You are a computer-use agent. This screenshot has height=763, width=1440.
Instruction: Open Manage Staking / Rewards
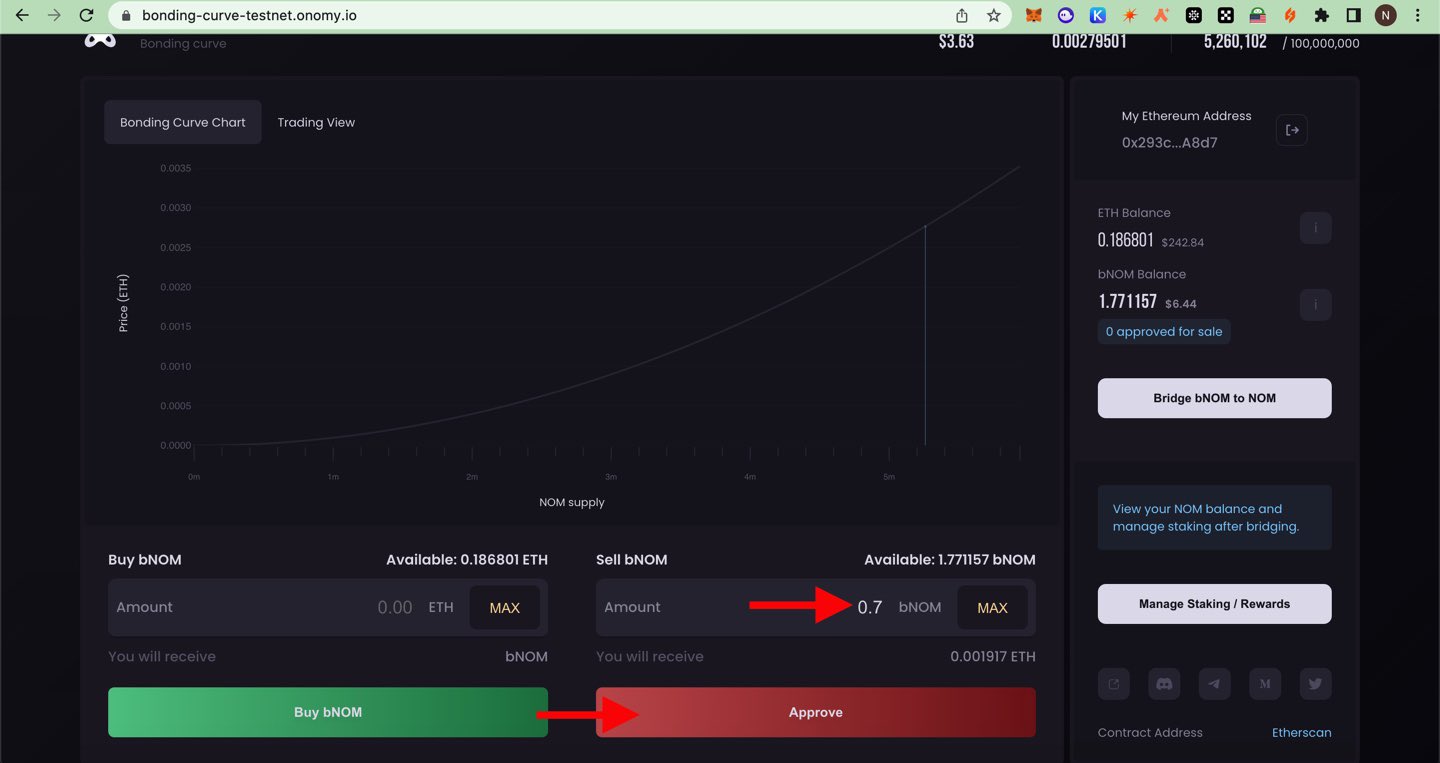click(1214, 604)
